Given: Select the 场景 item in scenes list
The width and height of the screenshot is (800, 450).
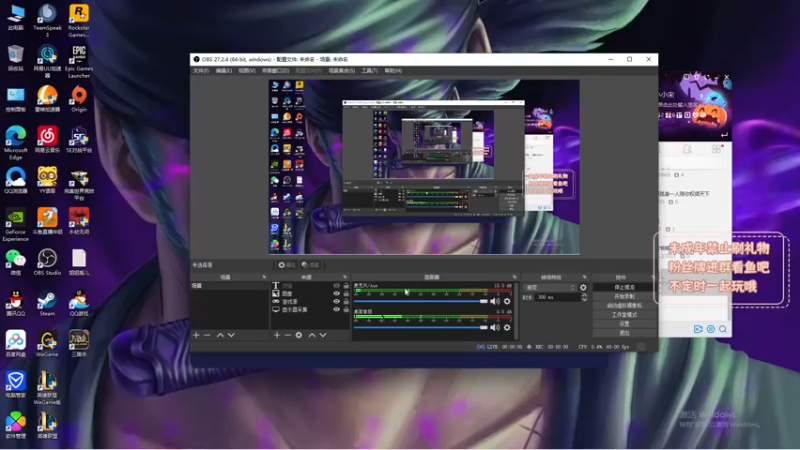Looking at the screenshot, I should [x=229, y=286].
